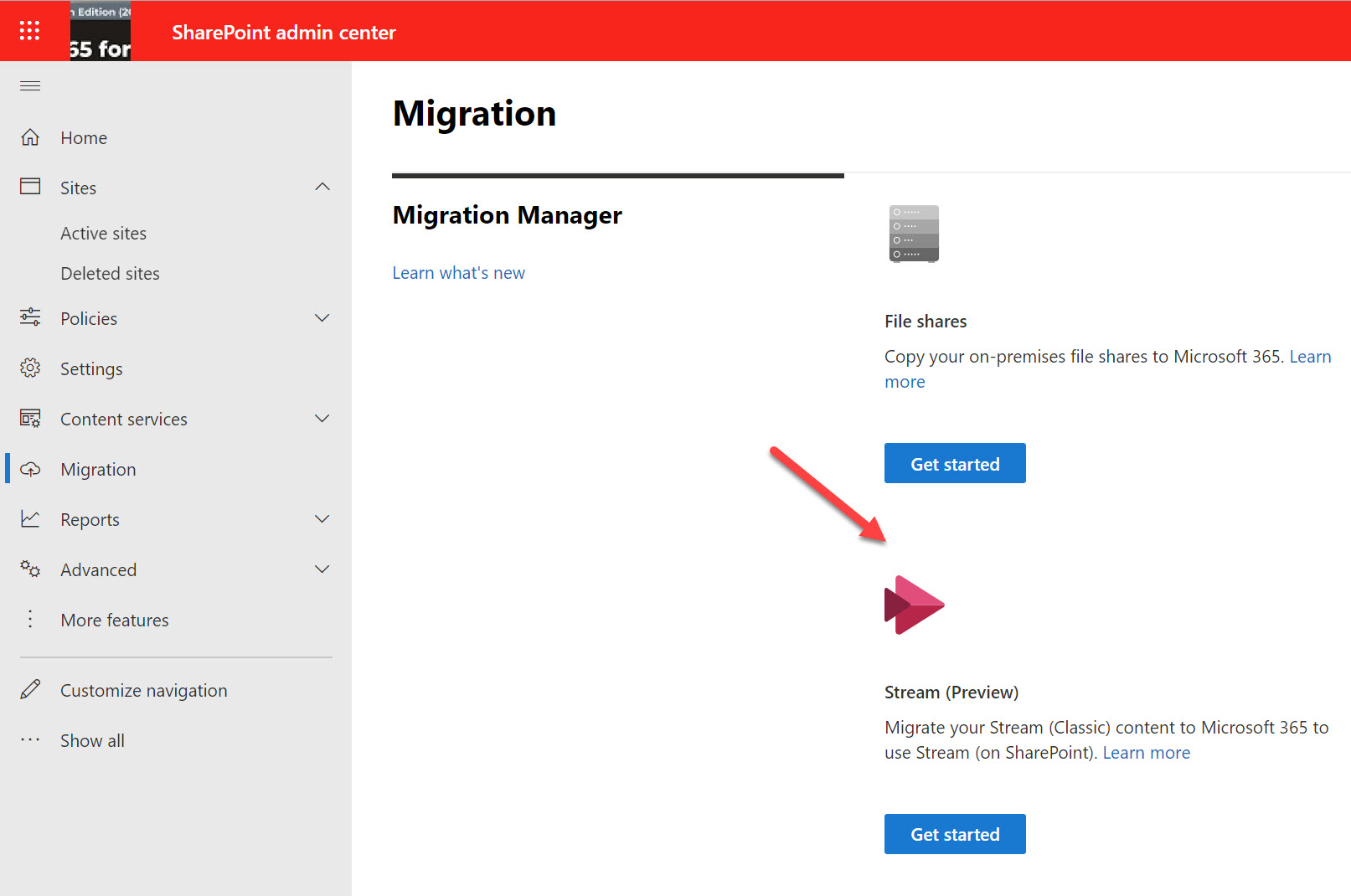
Task: Click the Migration cloud upload icon
Action: pos(30,469)
